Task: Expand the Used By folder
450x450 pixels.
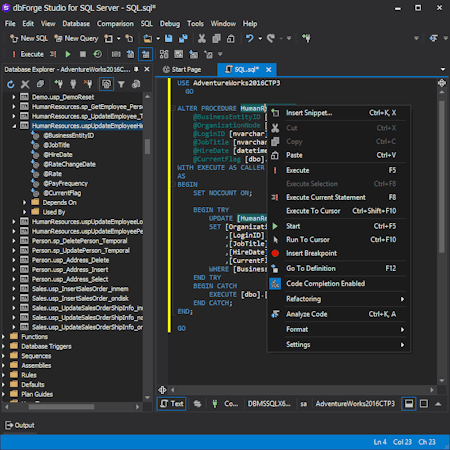Action: point(24,212)
